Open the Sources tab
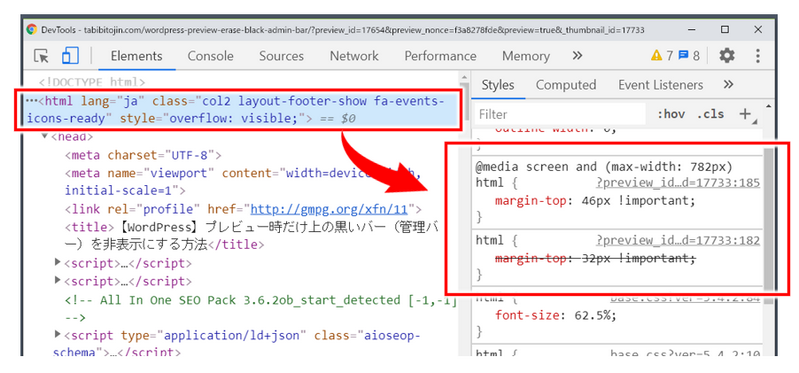Screen dimensions: 799x373 (281, 56)
